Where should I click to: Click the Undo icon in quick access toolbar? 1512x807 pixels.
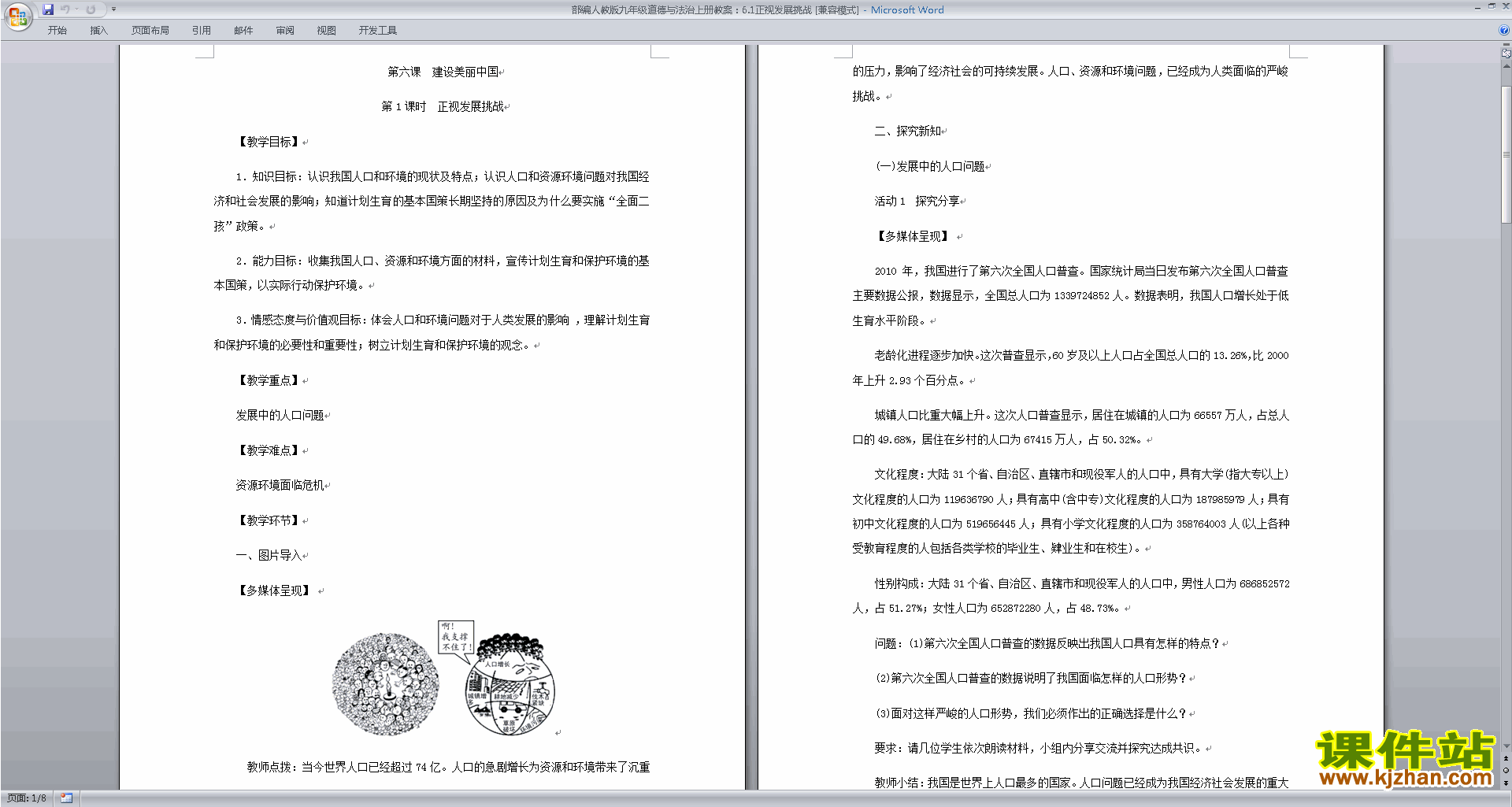point(65,9)
